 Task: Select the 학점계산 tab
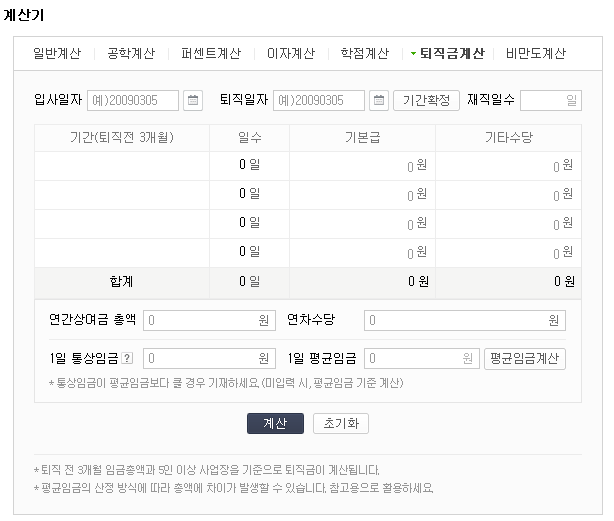coord(365,53)
